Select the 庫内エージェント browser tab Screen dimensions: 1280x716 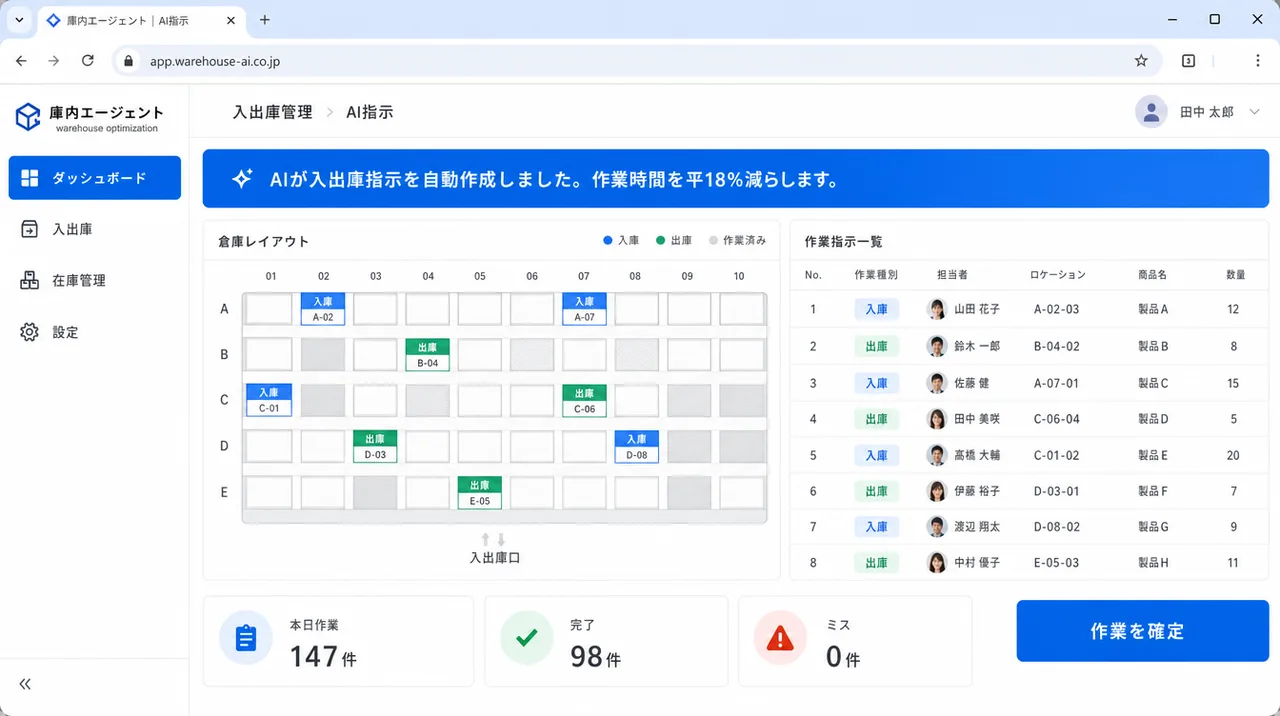tap(142, 20)
